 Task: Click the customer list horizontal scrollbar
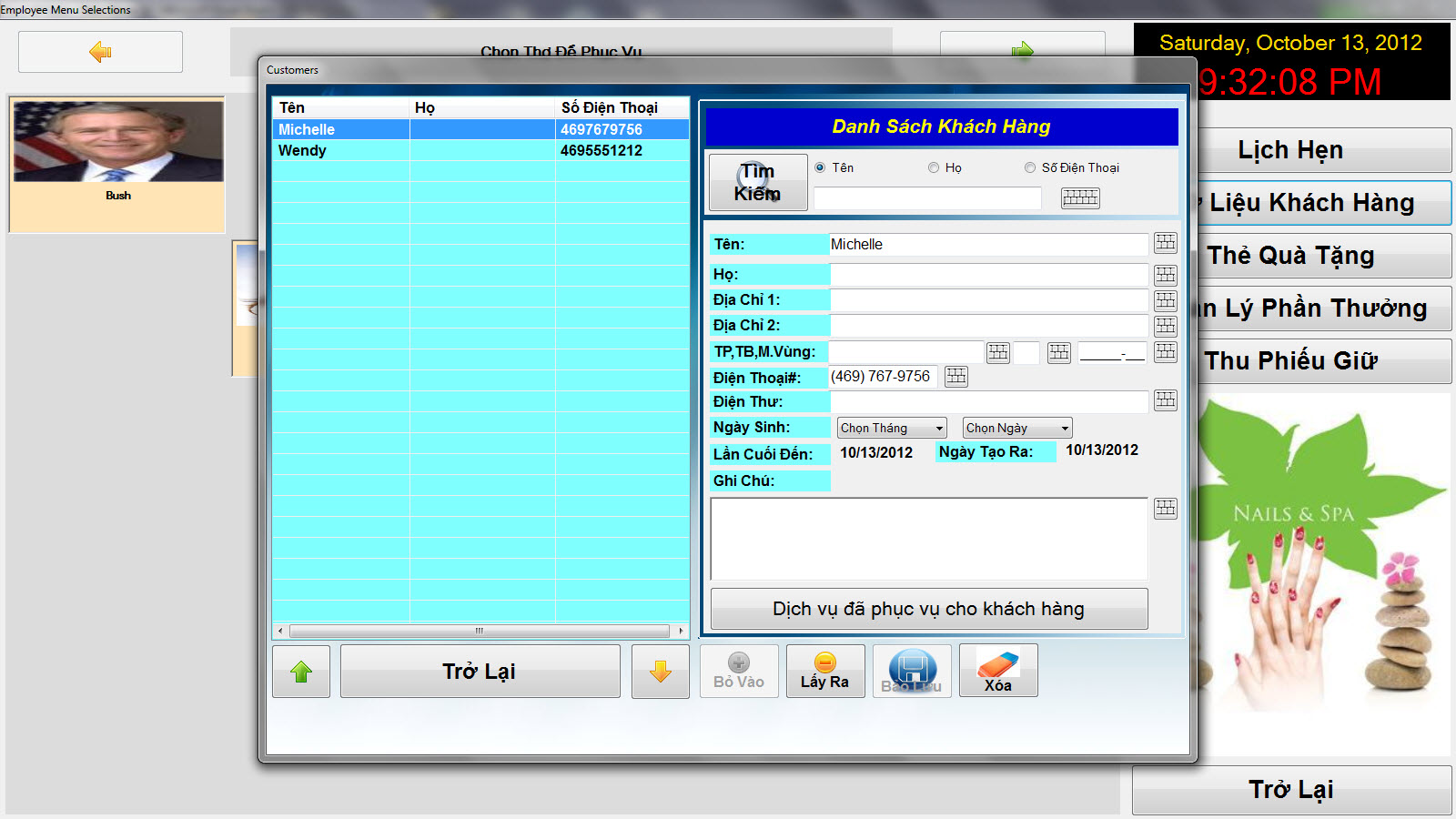(480, 631)
